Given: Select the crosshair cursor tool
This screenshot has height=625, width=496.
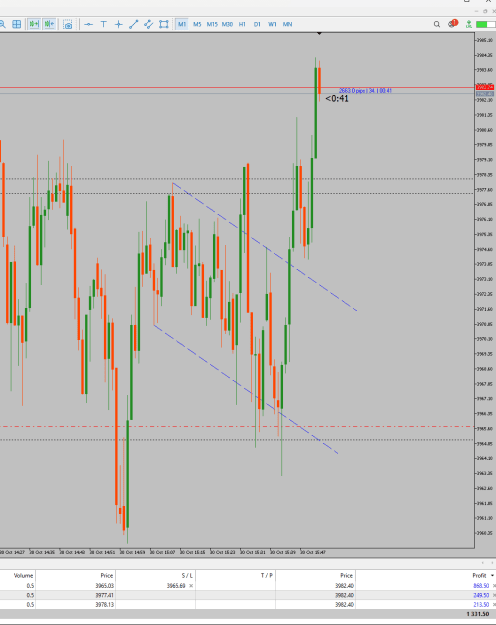Looking at the screenshot, I should (118, 24).
